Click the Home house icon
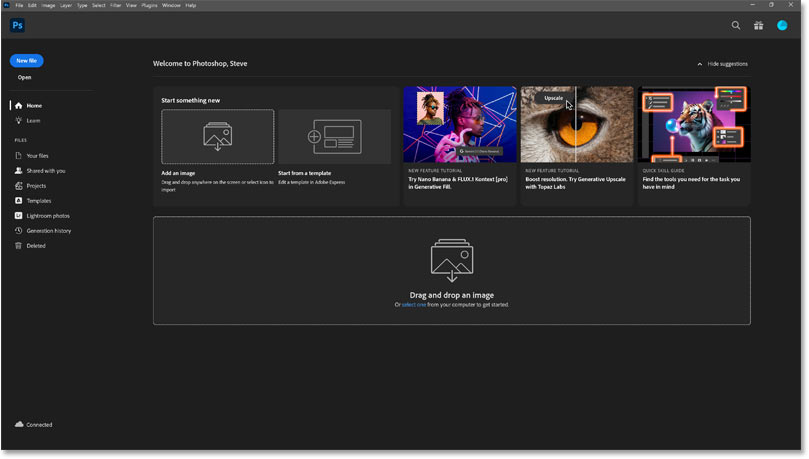 coord(19,106)
